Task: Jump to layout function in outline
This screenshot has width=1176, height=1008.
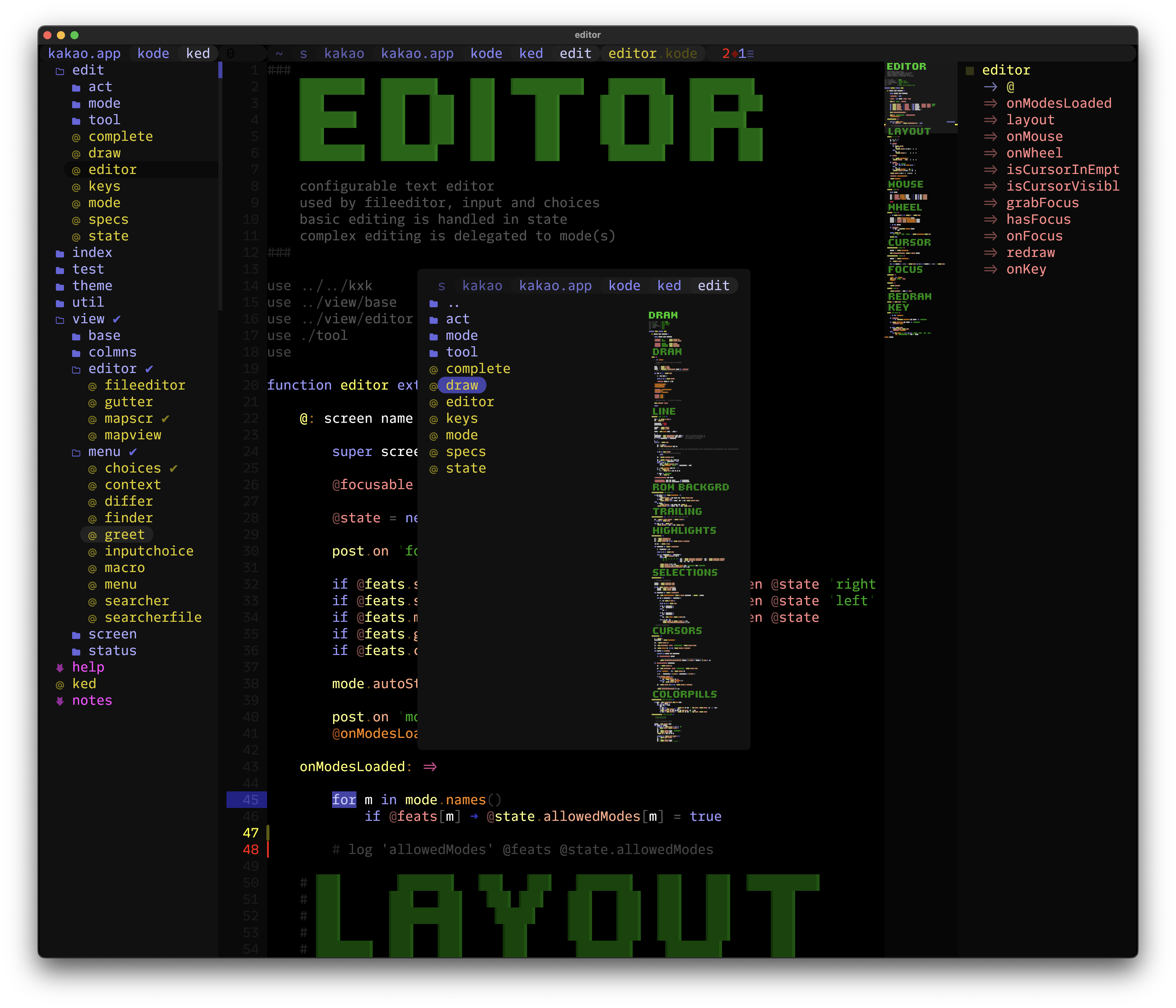Action: [x=1029, y=120]
